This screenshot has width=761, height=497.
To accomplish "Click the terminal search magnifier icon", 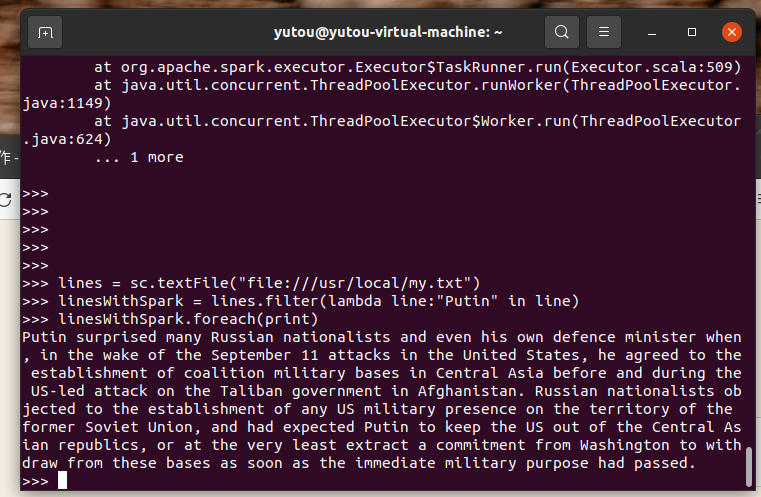I will tap(562, 32).
